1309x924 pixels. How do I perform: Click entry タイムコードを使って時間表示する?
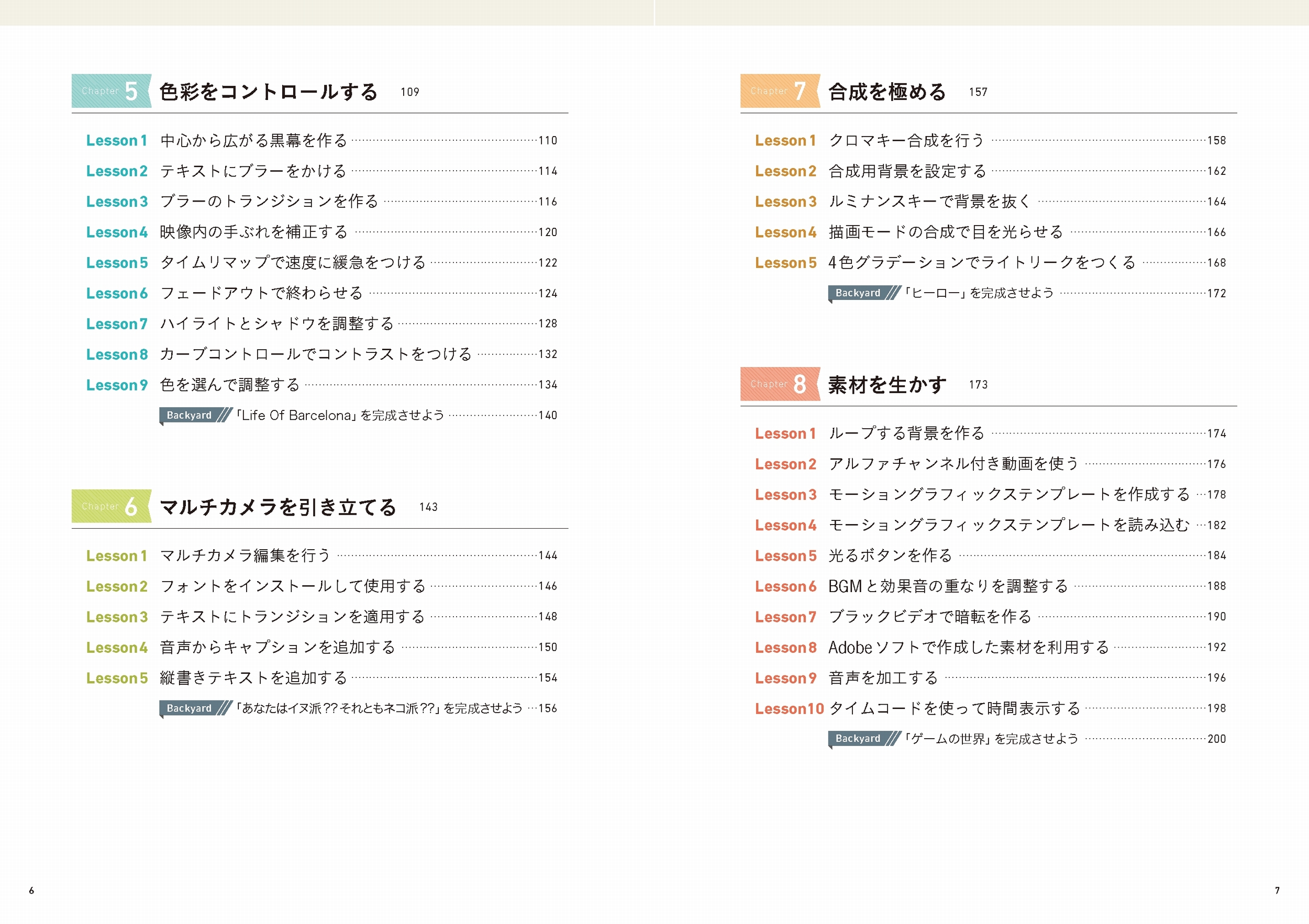click(x=955, y=708)
